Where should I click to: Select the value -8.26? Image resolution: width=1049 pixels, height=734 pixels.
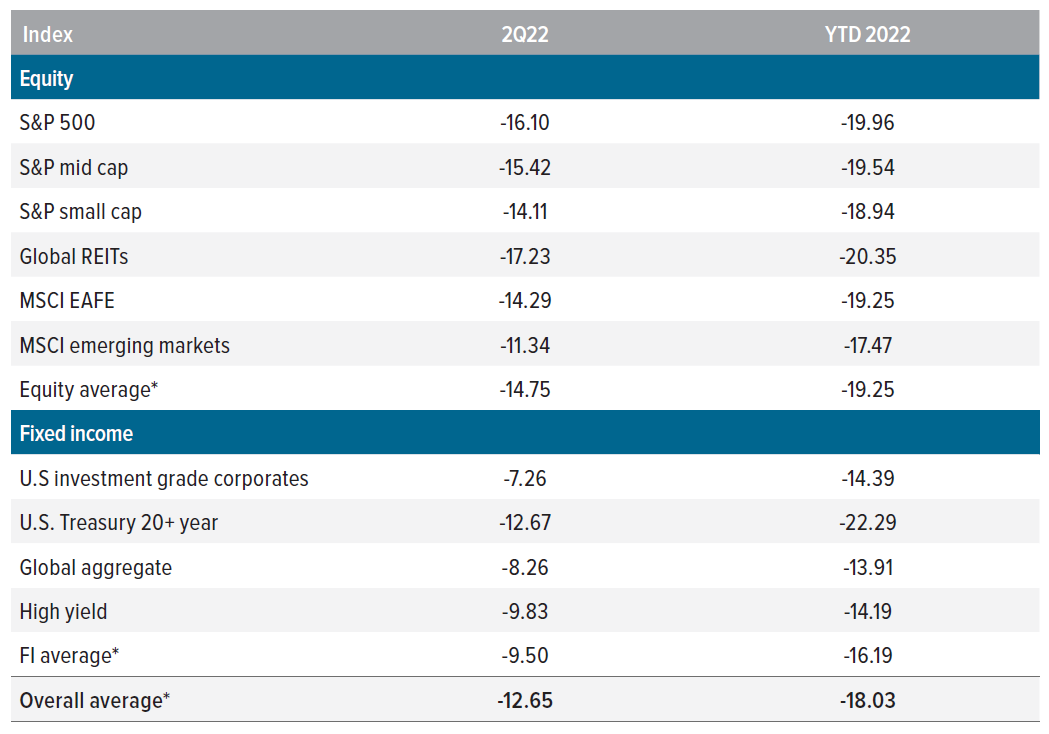pos(524,567)
